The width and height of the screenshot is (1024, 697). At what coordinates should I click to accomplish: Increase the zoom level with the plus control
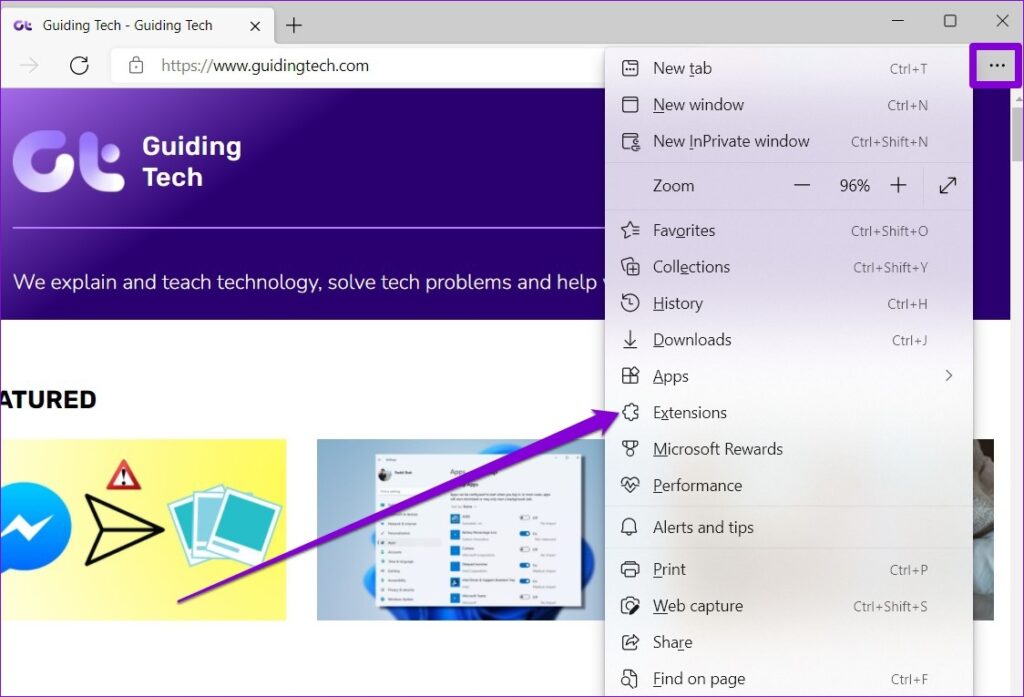click(x=898, y=185)
